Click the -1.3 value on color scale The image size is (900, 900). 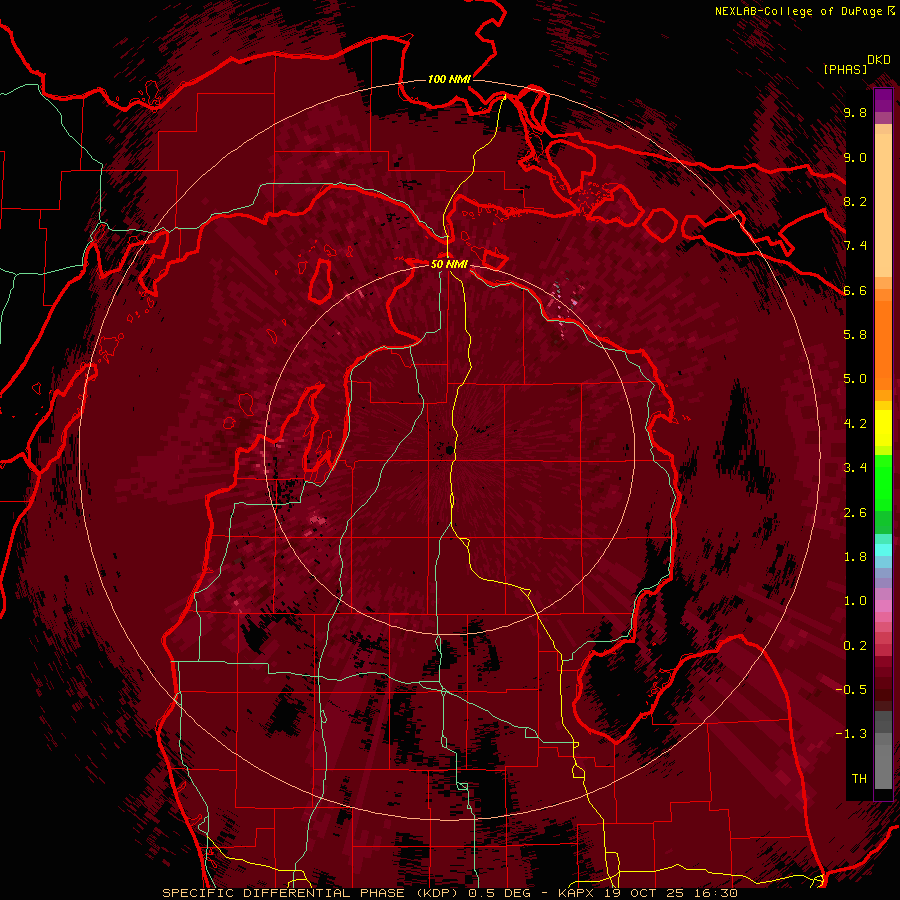pyautogui.click(x=851, y=734)
